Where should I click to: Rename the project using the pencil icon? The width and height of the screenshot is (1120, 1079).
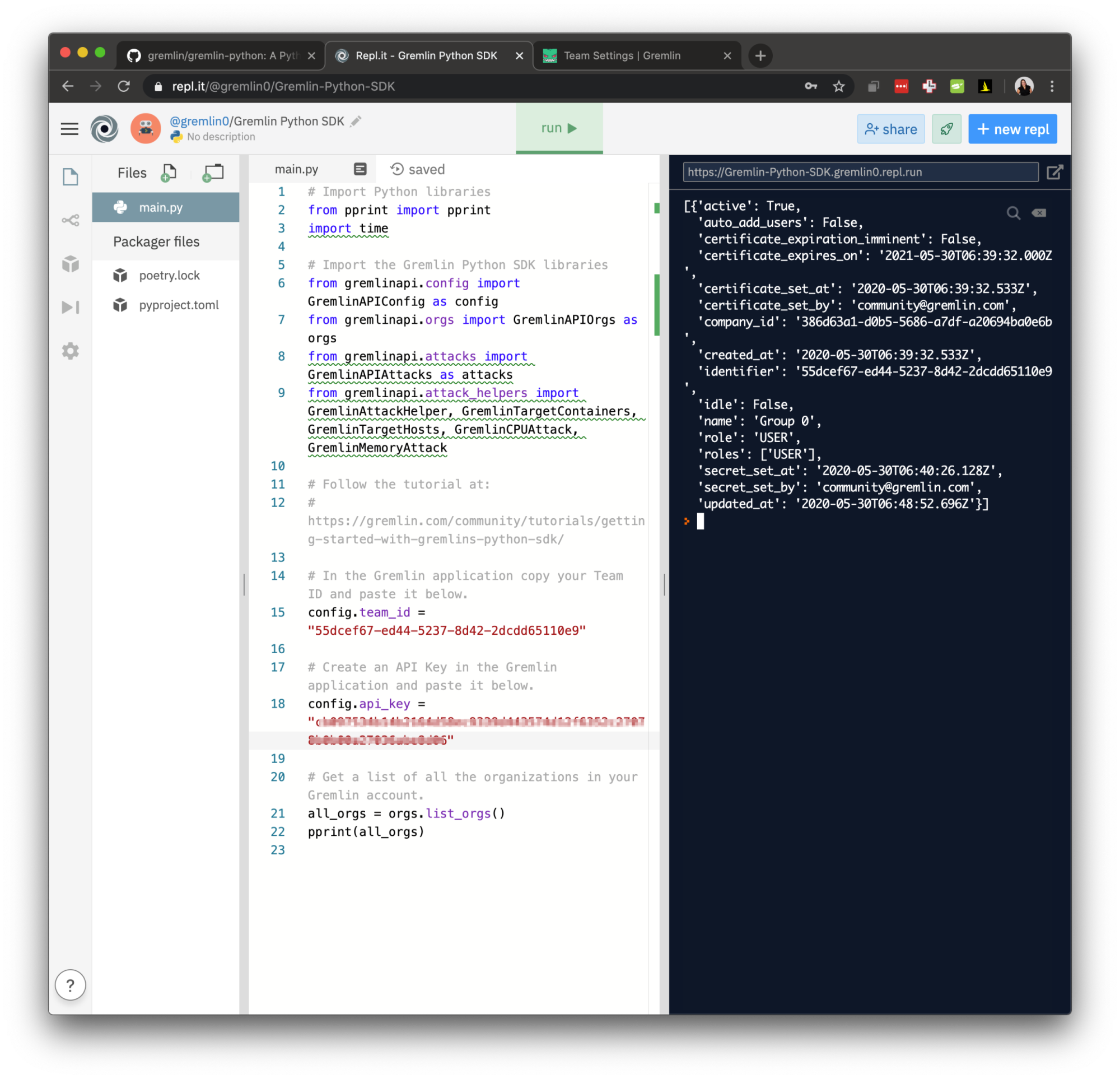[x=356, y=121]
